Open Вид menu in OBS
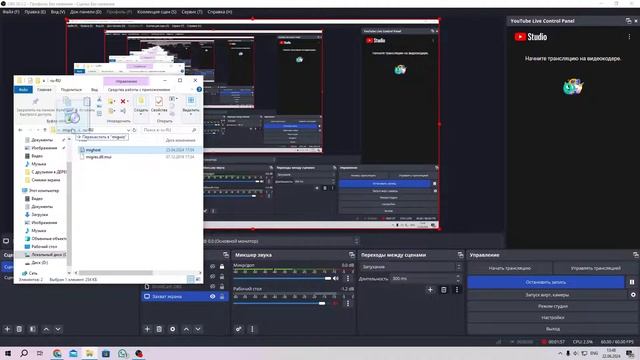This screenshot has height=360, width=640. (58, 12)
